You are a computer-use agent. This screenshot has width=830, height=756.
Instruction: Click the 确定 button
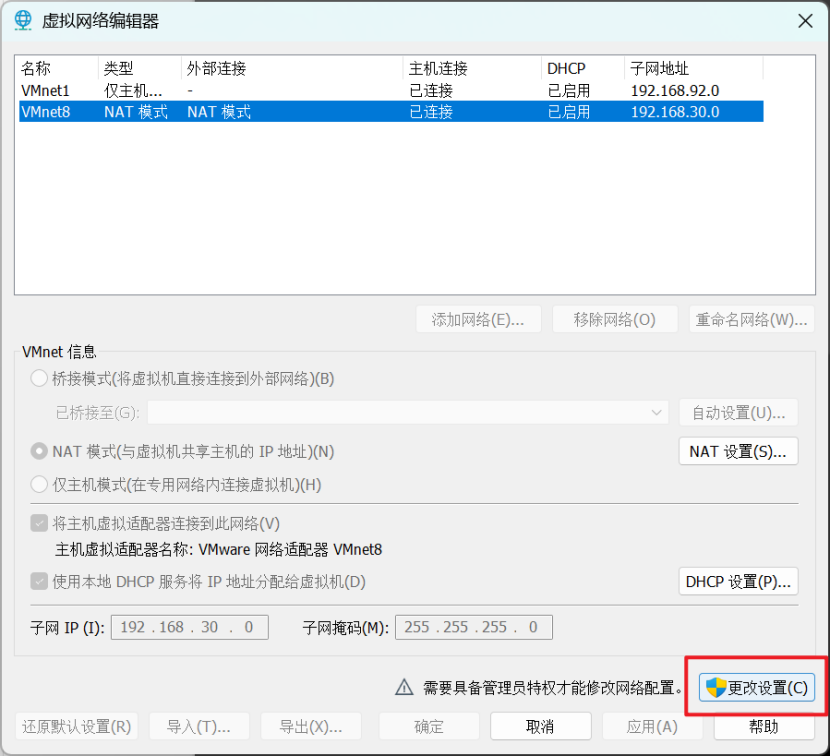(x=429, y=726)
